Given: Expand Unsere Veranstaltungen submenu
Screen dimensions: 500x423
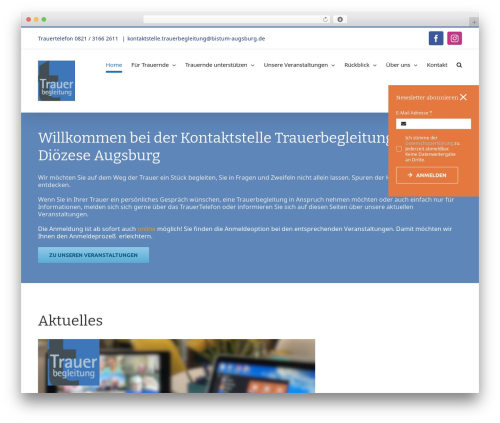Looking at the screenshot, I should click(299, 65).
